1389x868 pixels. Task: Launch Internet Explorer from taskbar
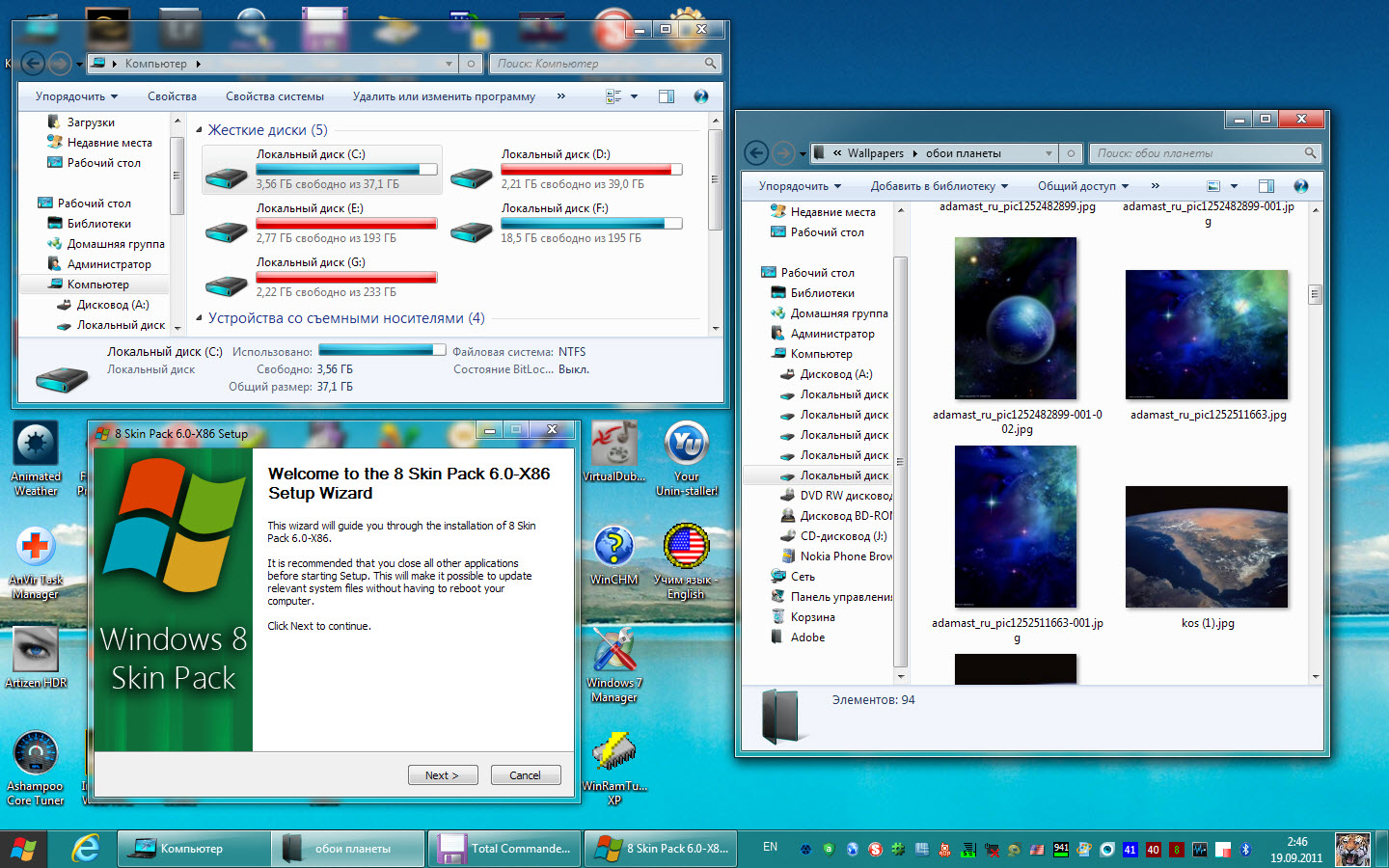86,849
